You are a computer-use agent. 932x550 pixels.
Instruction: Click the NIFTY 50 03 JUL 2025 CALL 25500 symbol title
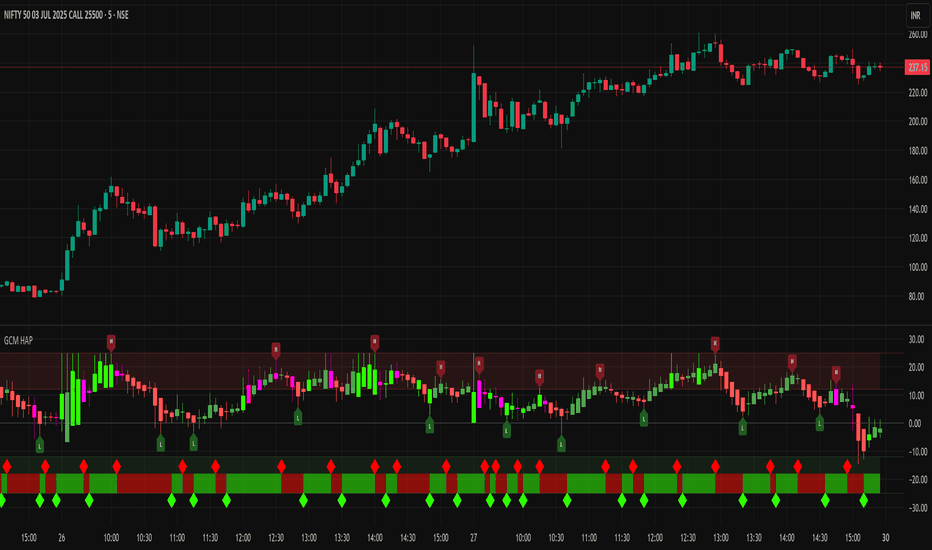(x=66, y=15)
